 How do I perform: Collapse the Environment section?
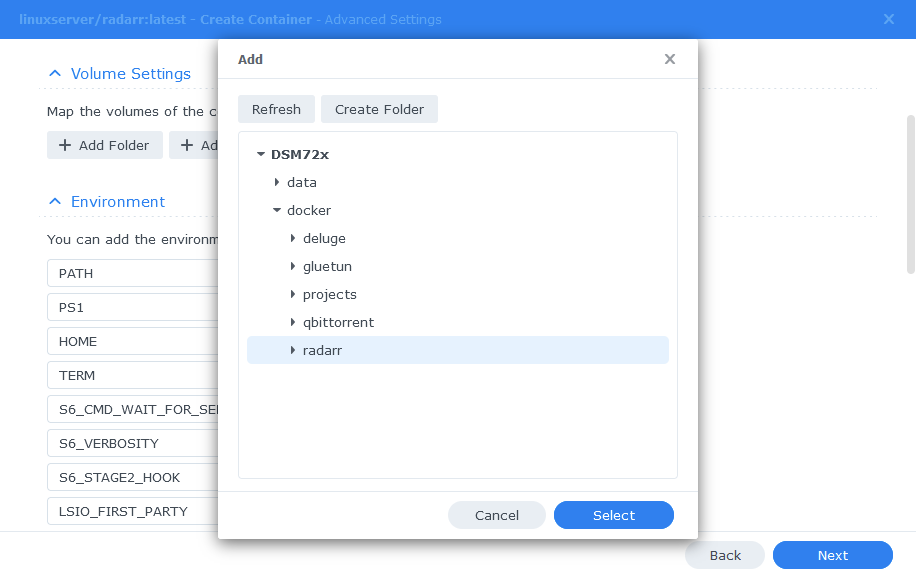coord(55,202)
